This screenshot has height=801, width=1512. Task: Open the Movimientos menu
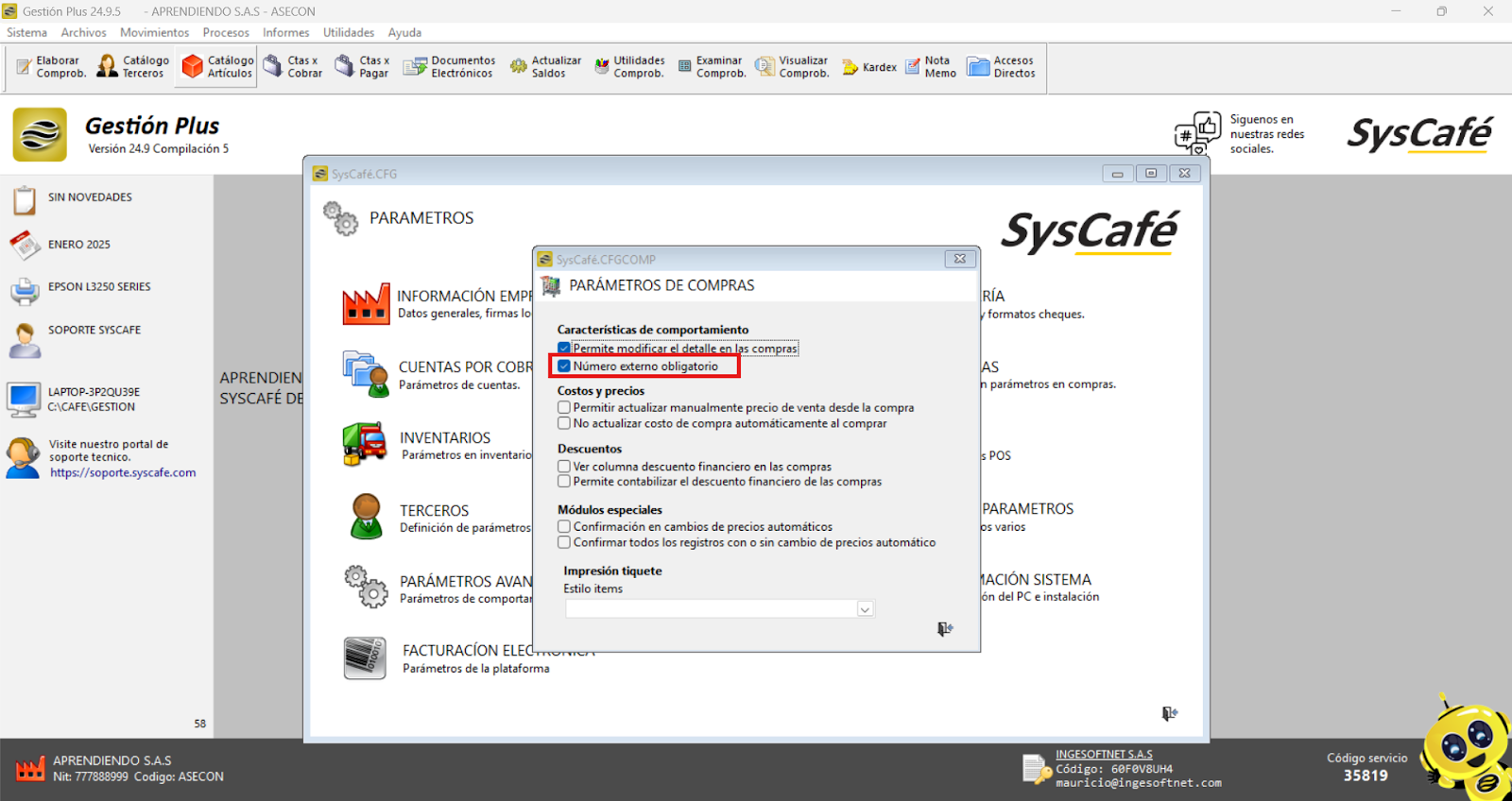[x=154, y=32]
